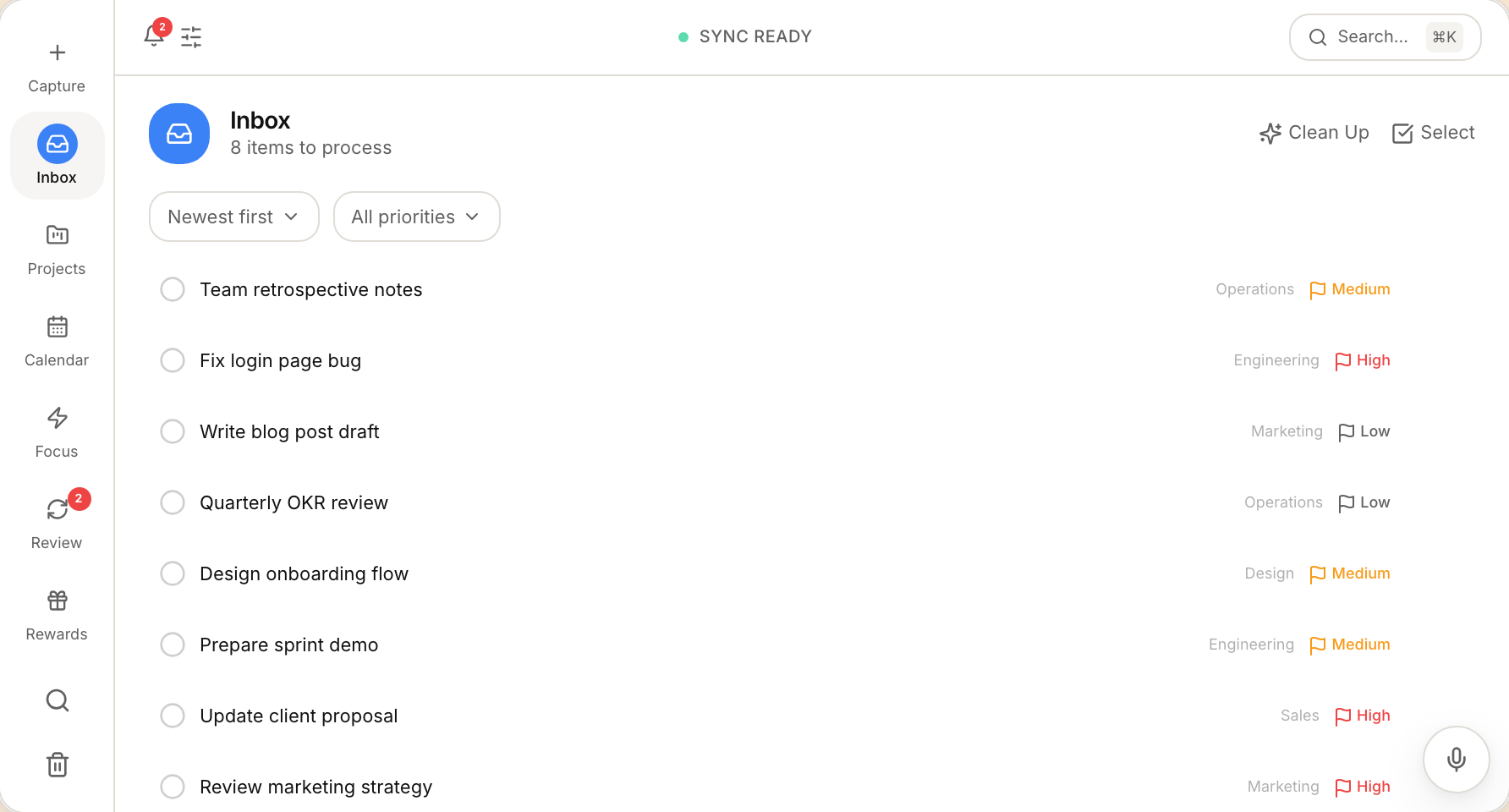
Task: Open the Newest first sorting dropdown
Action: point(233,217)
